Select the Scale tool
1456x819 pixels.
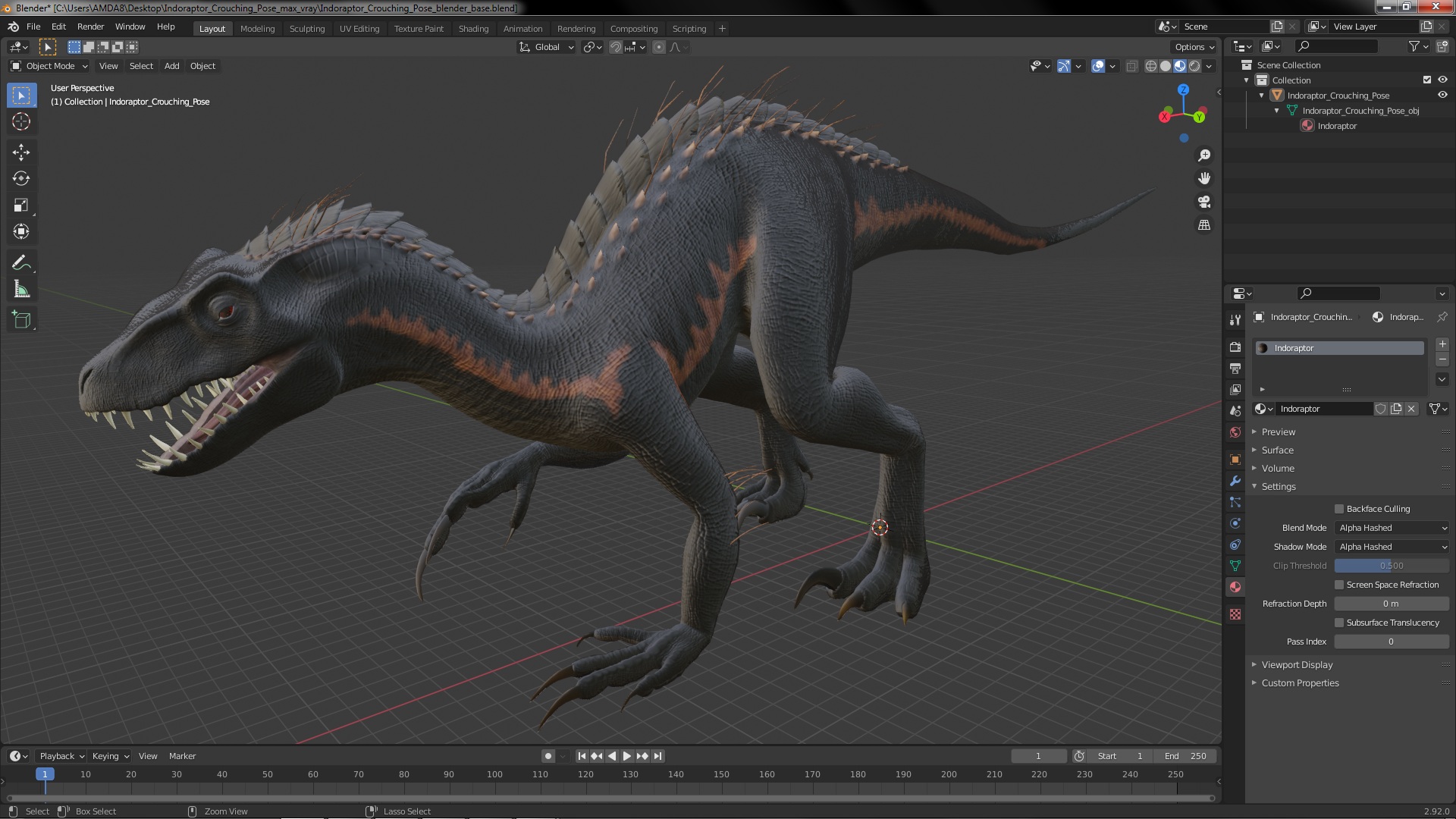tap(21, 206)
